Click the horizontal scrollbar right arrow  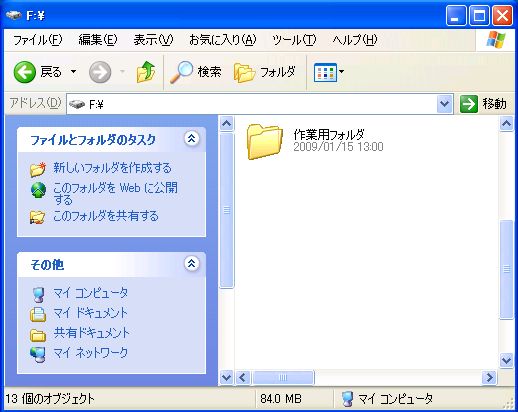(489, 378)
